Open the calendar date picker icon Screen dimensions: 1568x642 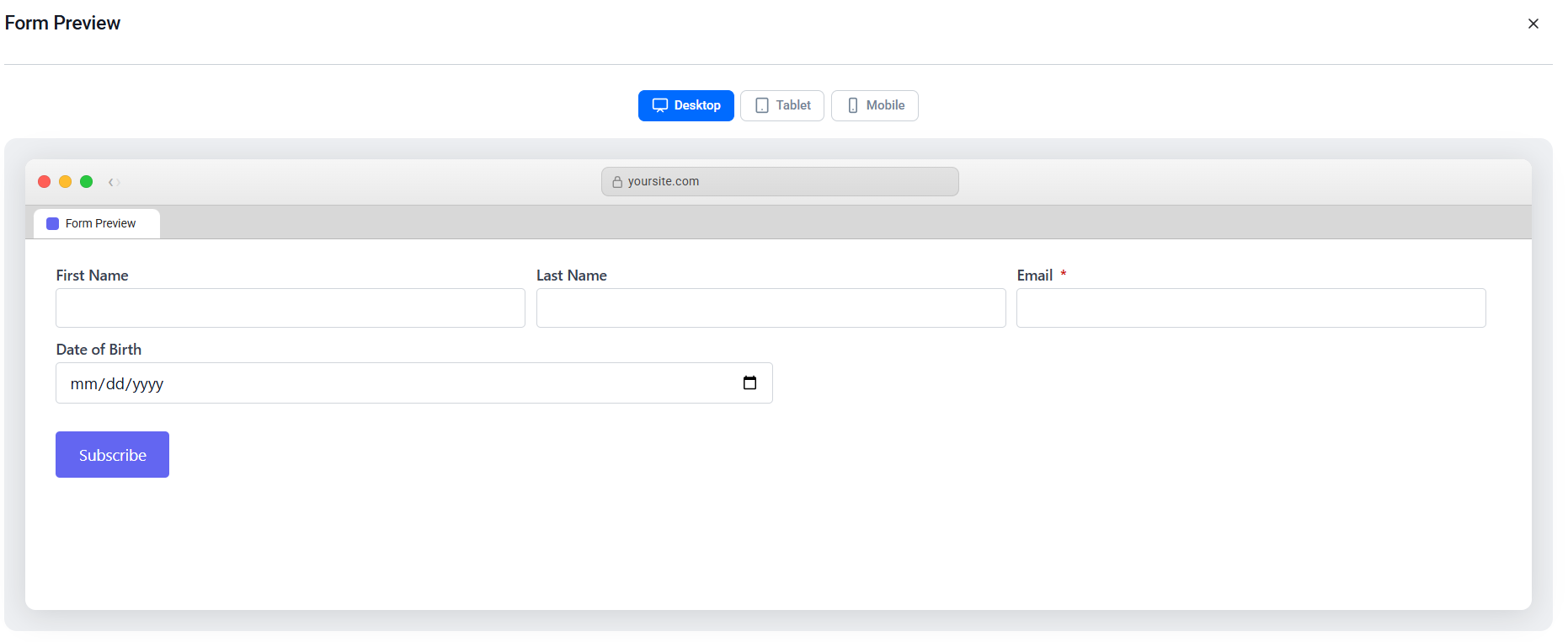[749, 383]
